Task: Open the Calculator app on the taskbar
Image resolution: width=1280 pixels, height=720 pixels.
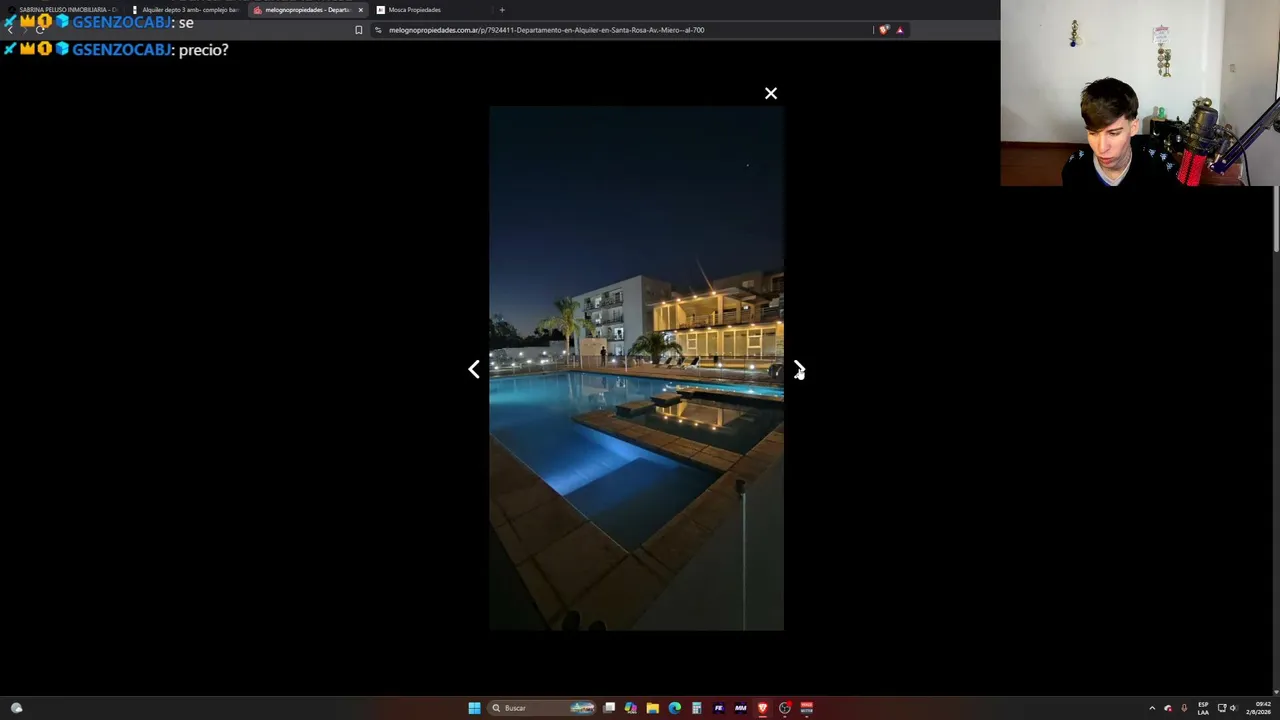Action: [x=696, y=708]
